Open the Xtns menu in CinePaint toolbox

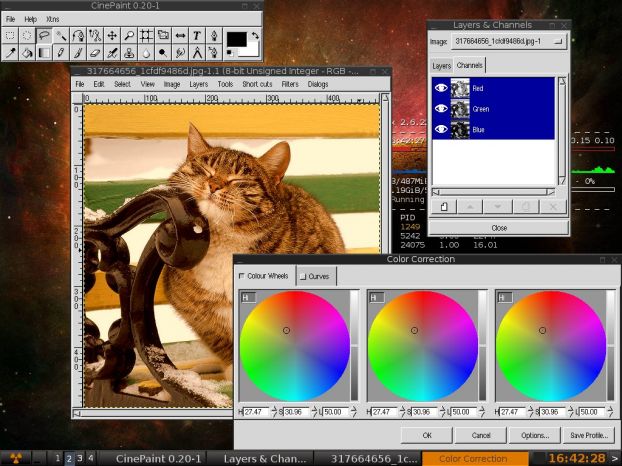(x=52, y=19)
